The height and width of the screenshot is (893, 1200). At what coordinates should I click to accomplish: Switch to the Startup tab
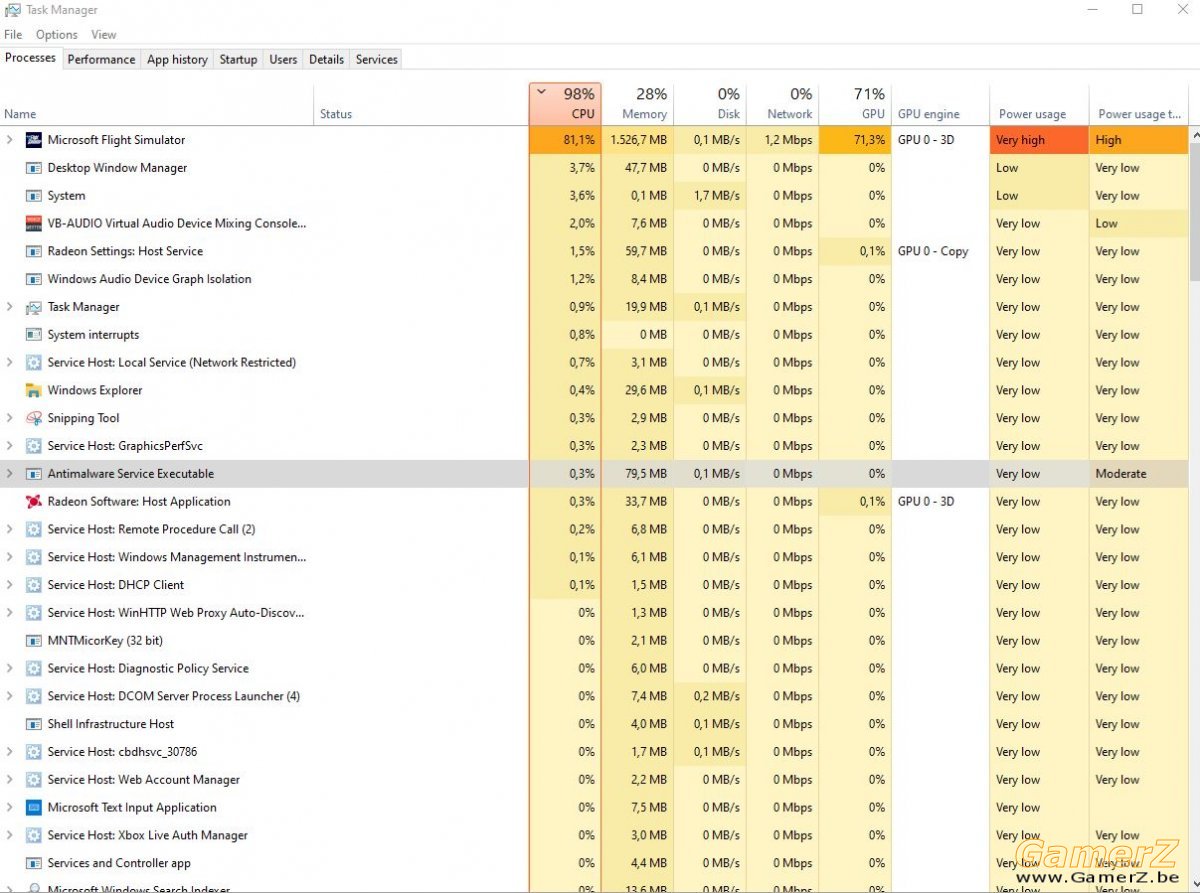[x=238, y=59]
